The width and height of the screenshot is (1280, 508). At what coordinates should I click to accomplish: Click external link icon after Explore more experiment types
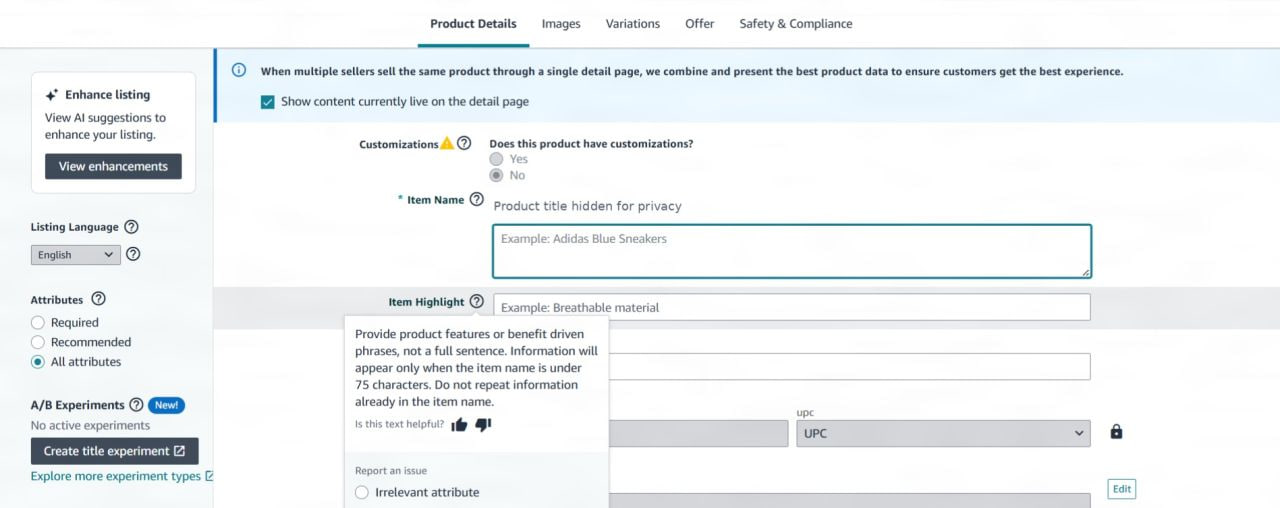pyautogui.click(x=209, y=476)
